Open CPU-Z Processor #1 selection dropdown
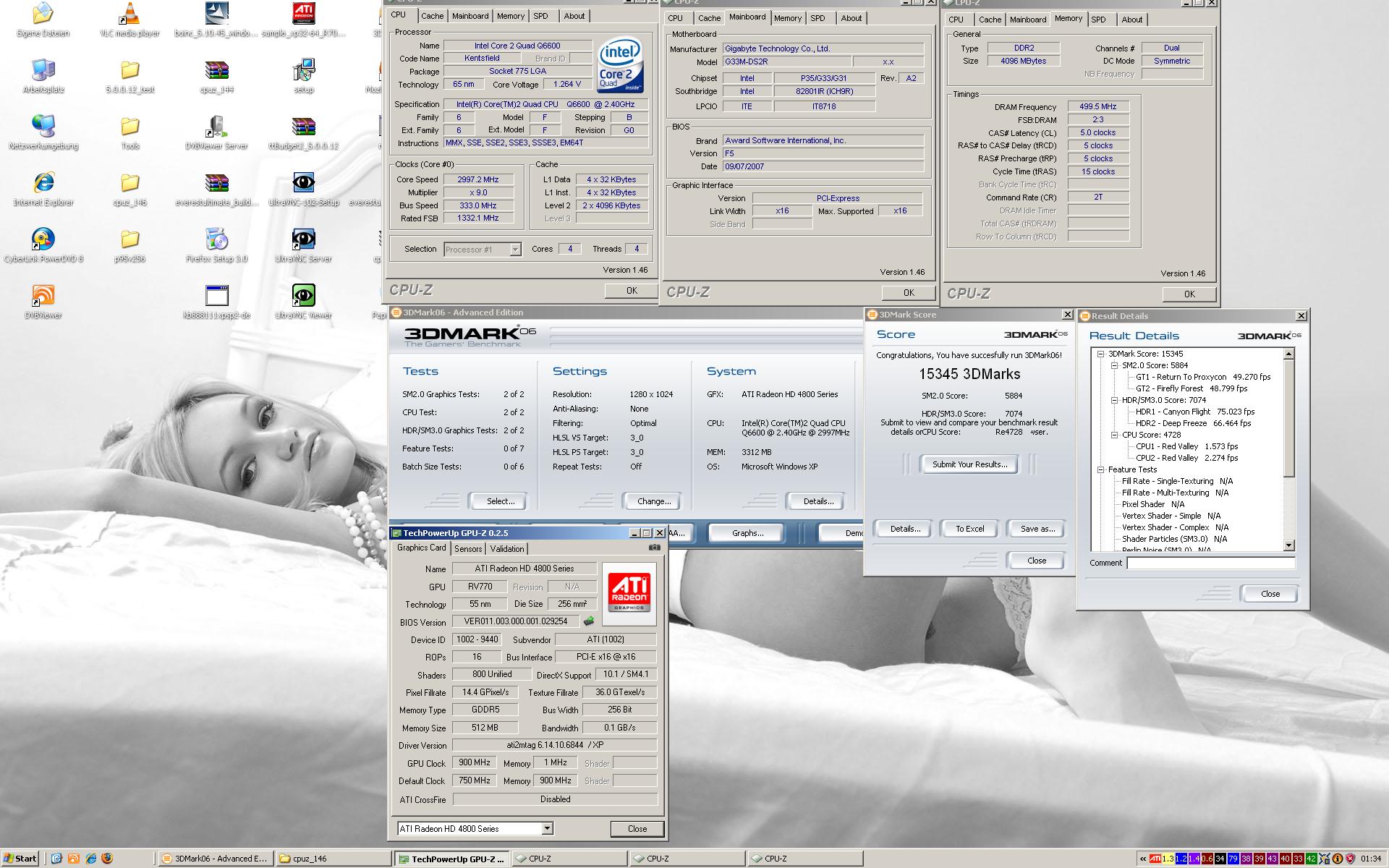1389x868 pixels. 515,250
